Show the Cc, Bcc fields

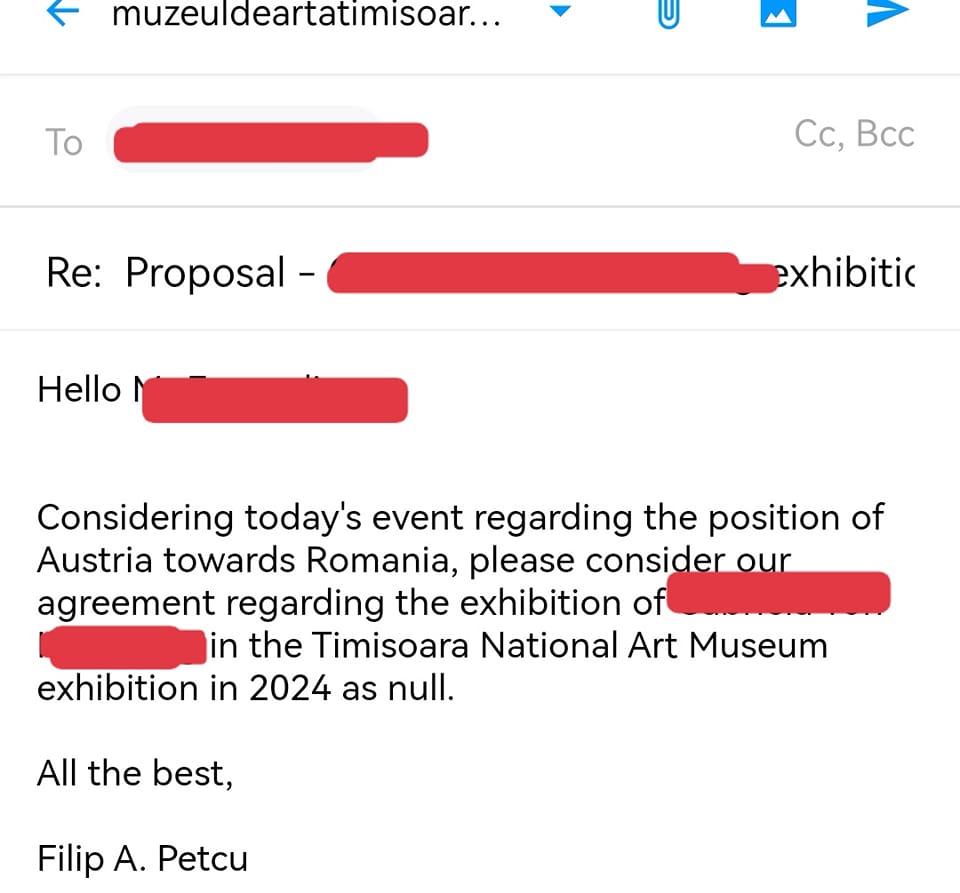tap(854, 134)
